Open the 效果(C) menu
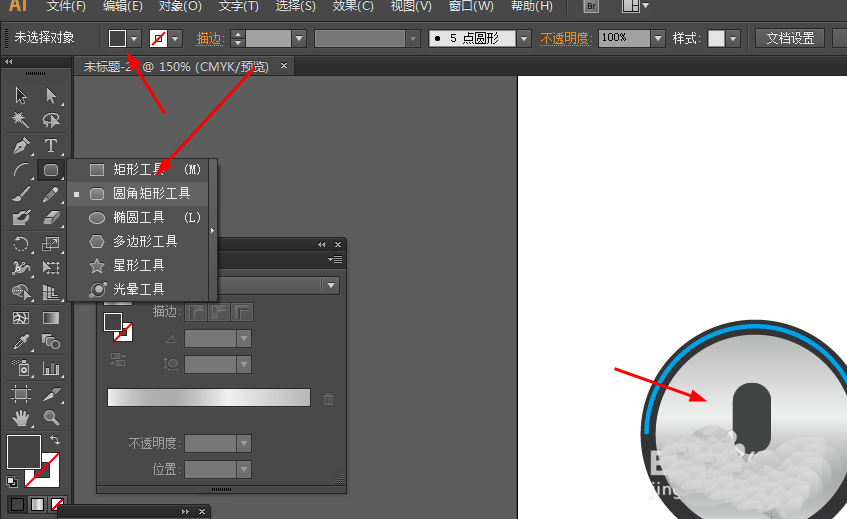Image resolution: width=847 pixels, height=519 pixels. coord(353,6)
